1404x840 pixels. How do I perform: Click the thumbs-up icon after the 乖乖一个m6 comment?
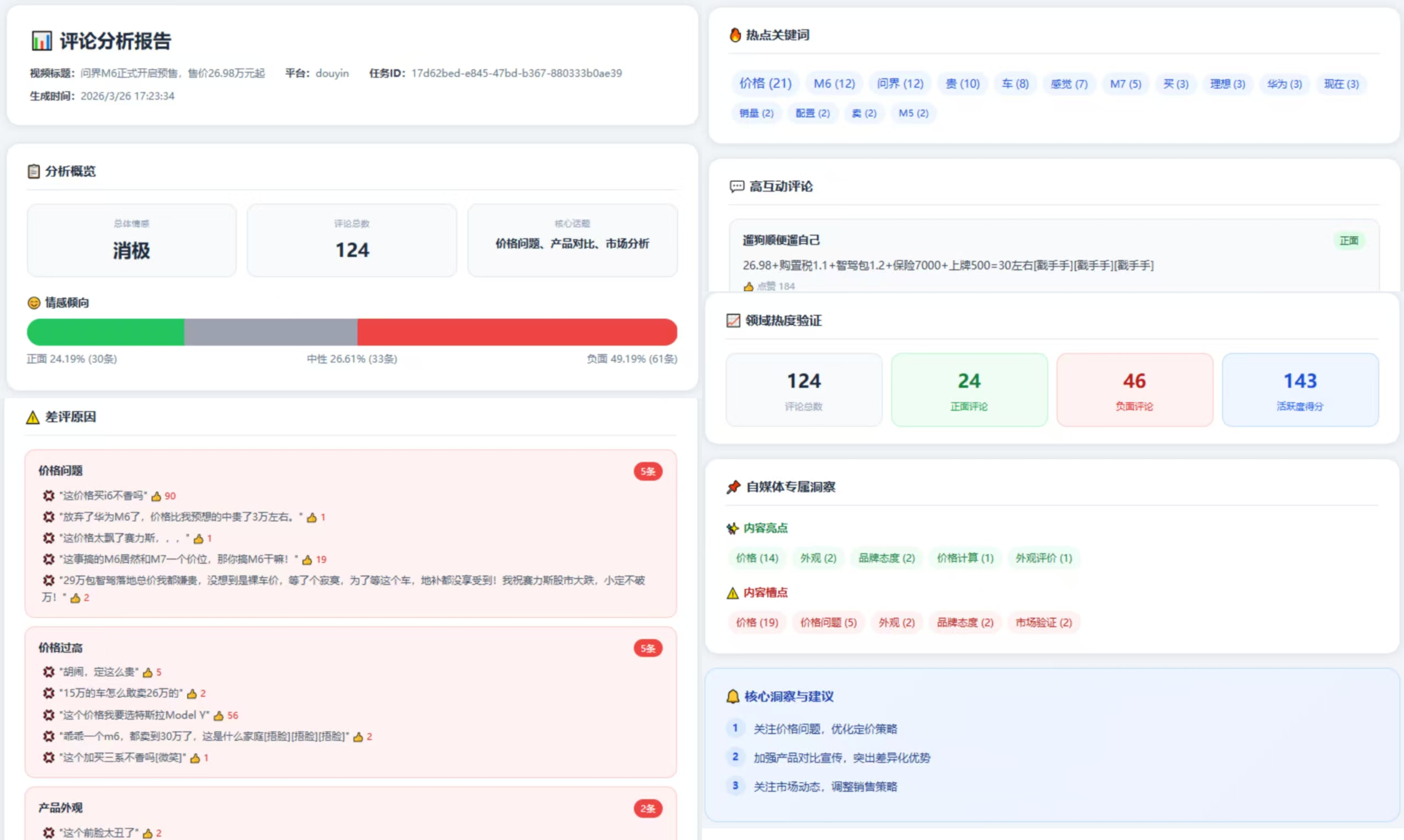[358, 737]
